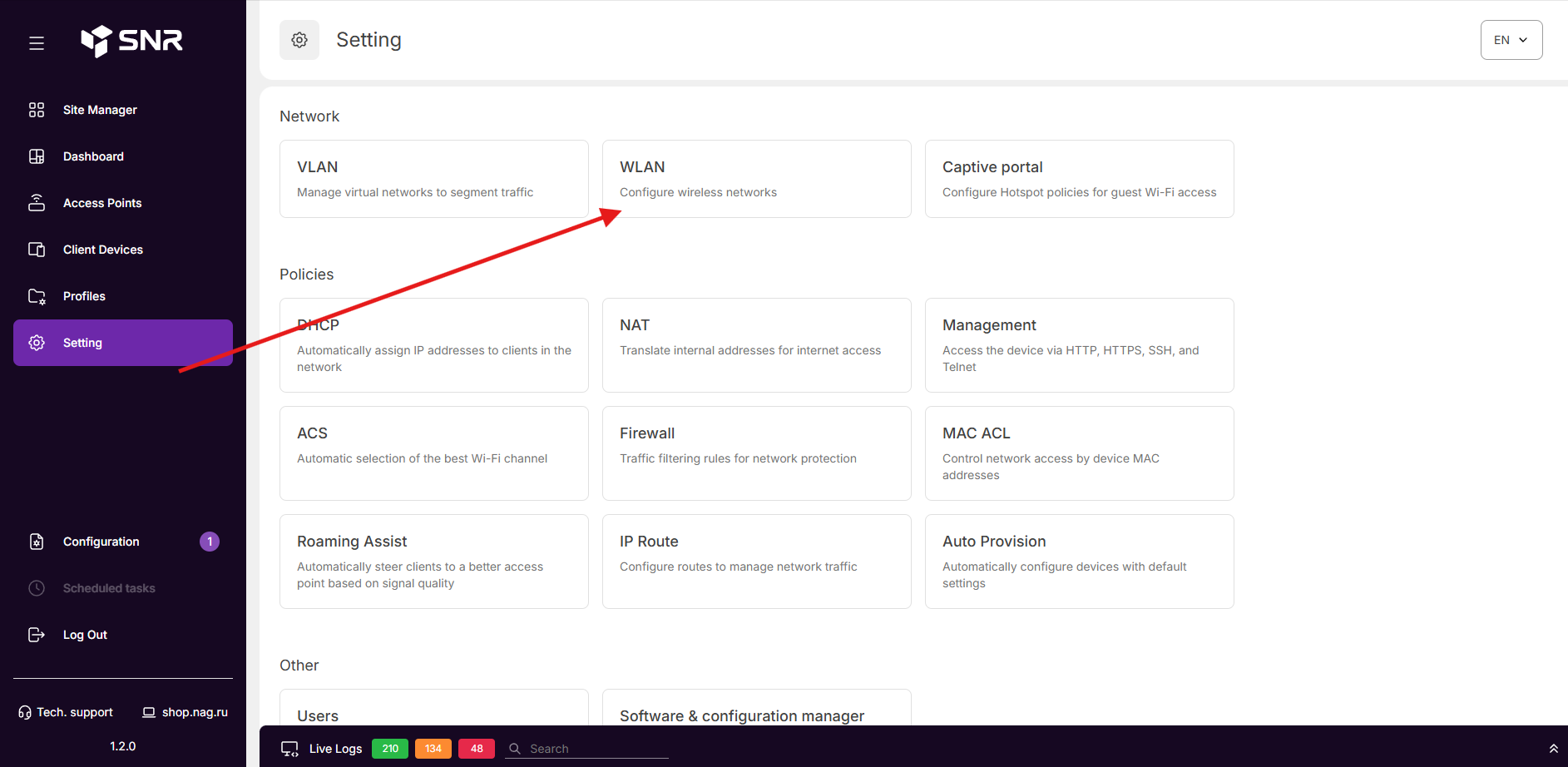Screen dimensions: 1568x767
Task: Expand the Live Logs panel with the double chevron
Action: coord(1553,749)
